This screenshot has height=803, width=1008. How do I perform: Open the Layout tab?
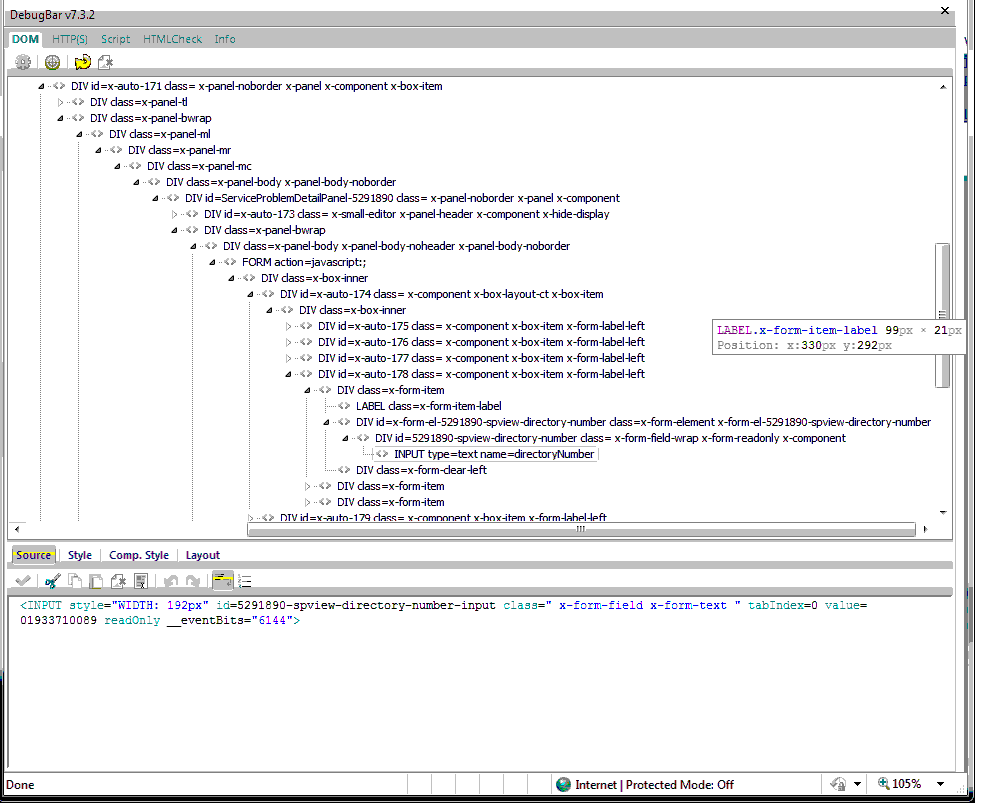tap(203, 555)
